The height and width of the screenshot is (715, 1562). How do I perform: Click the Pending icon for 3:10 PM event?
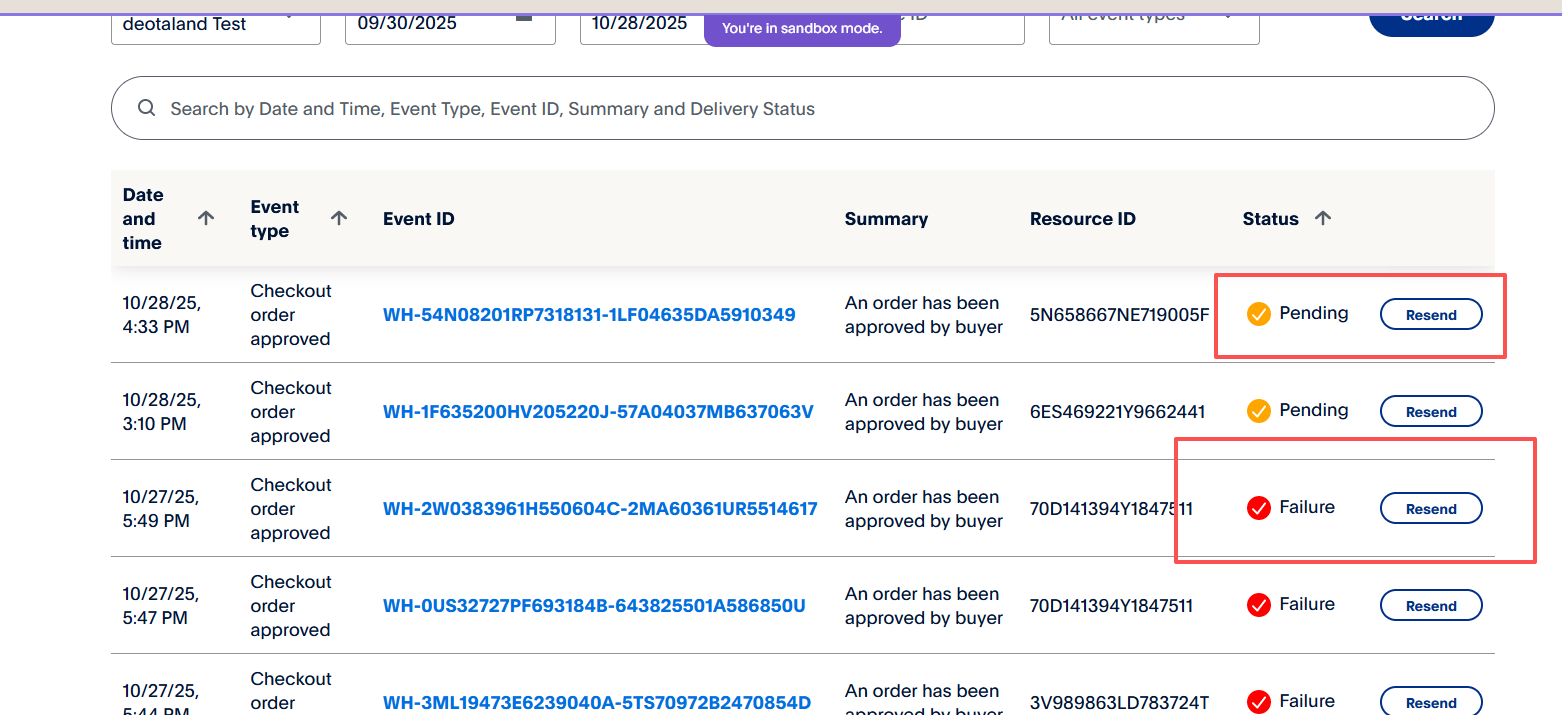(1258, 411)
